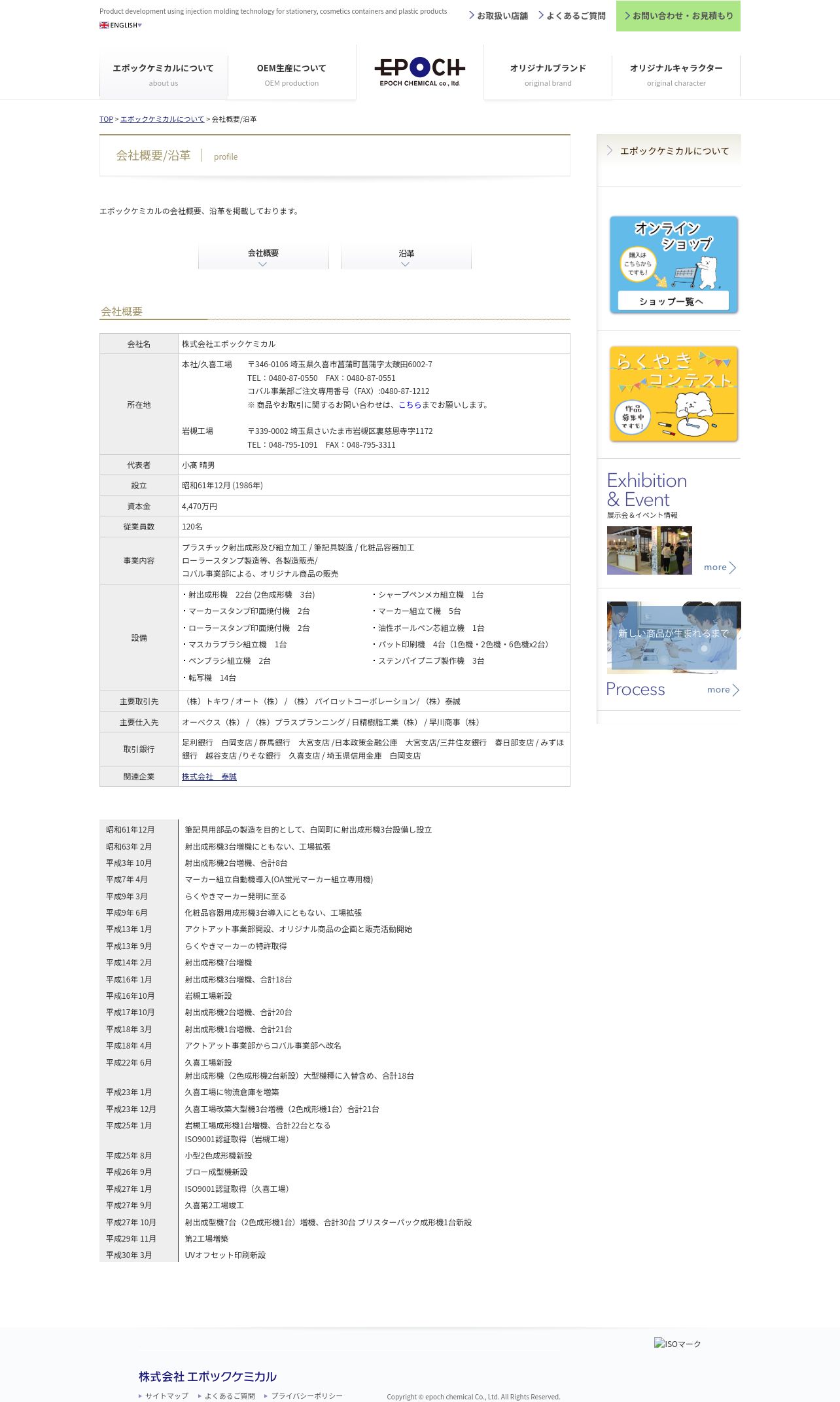Click the Process heading text

click(635, 689)
